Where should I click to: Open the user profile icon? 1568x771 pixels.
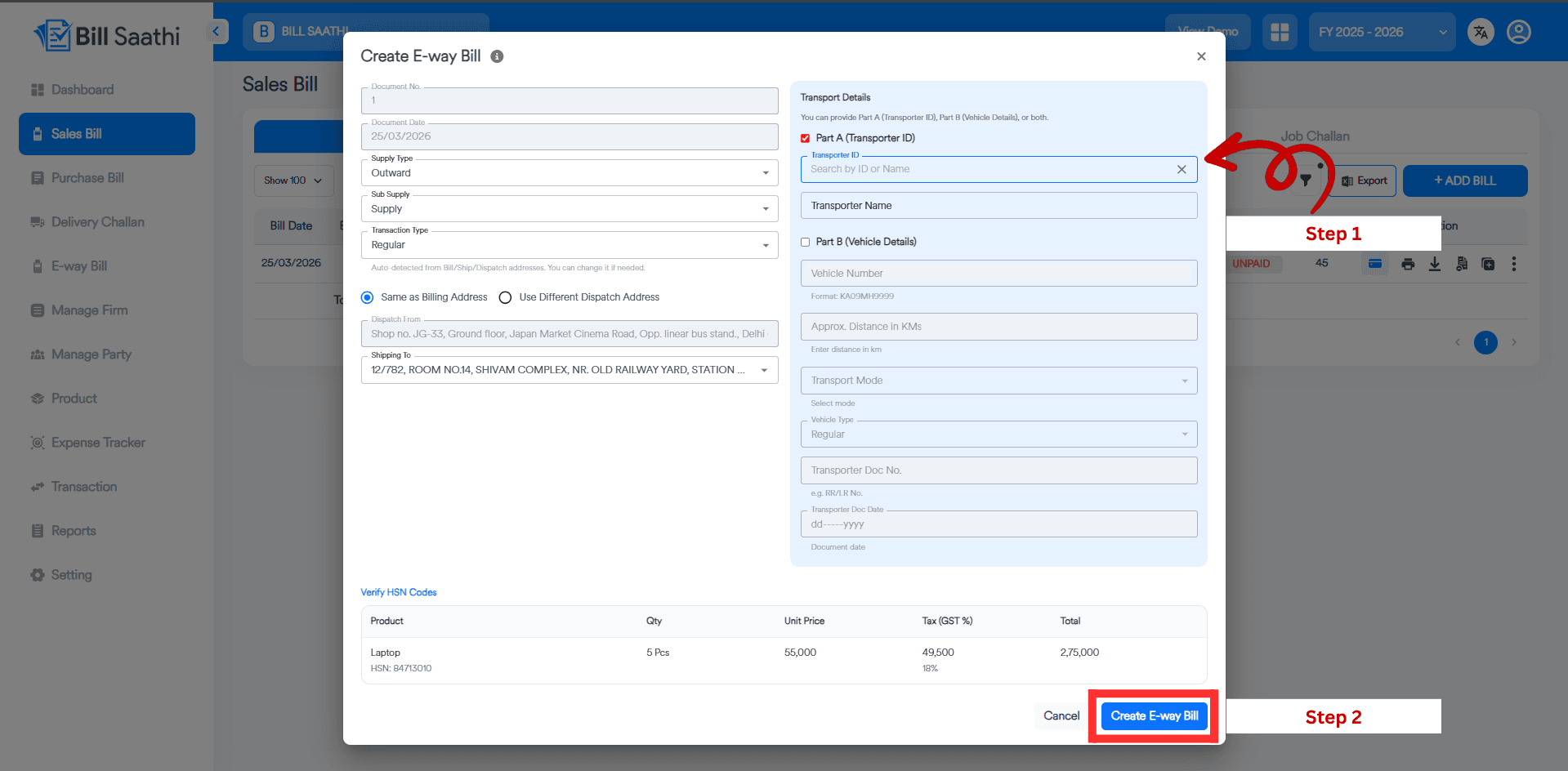point(1519,32)
